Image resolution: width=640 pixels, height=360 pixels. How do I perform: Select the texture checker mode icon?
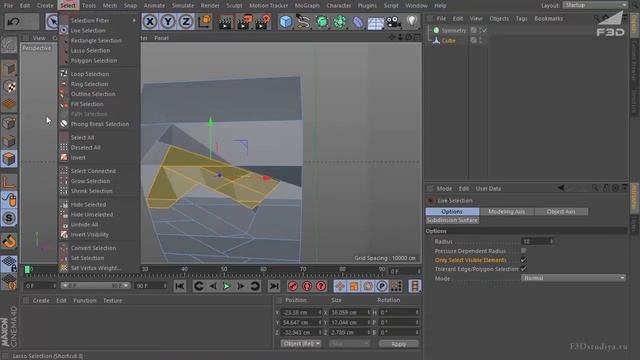pos(9,87)
